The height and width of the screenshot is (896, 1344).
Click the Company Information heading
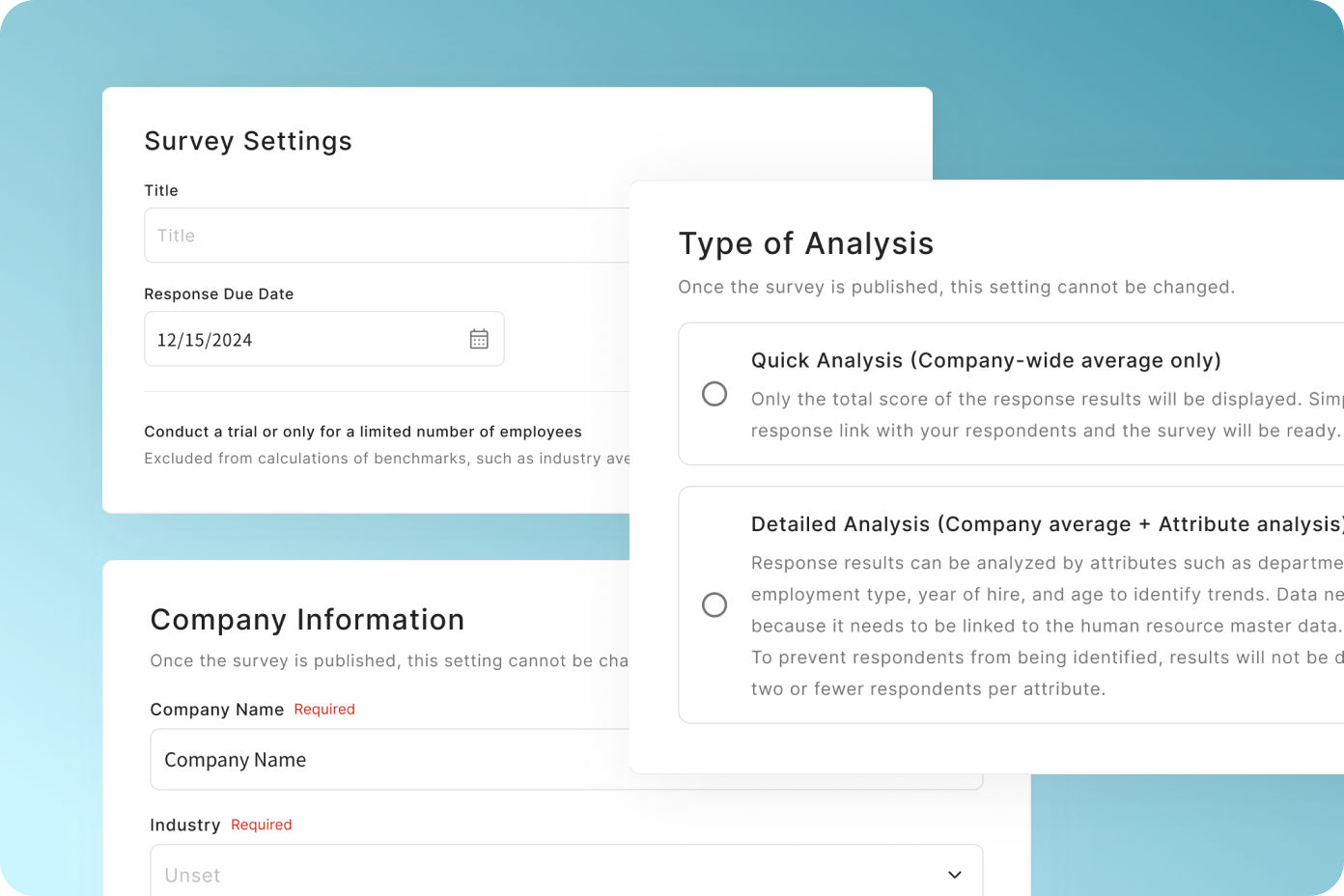pos(307,619)
